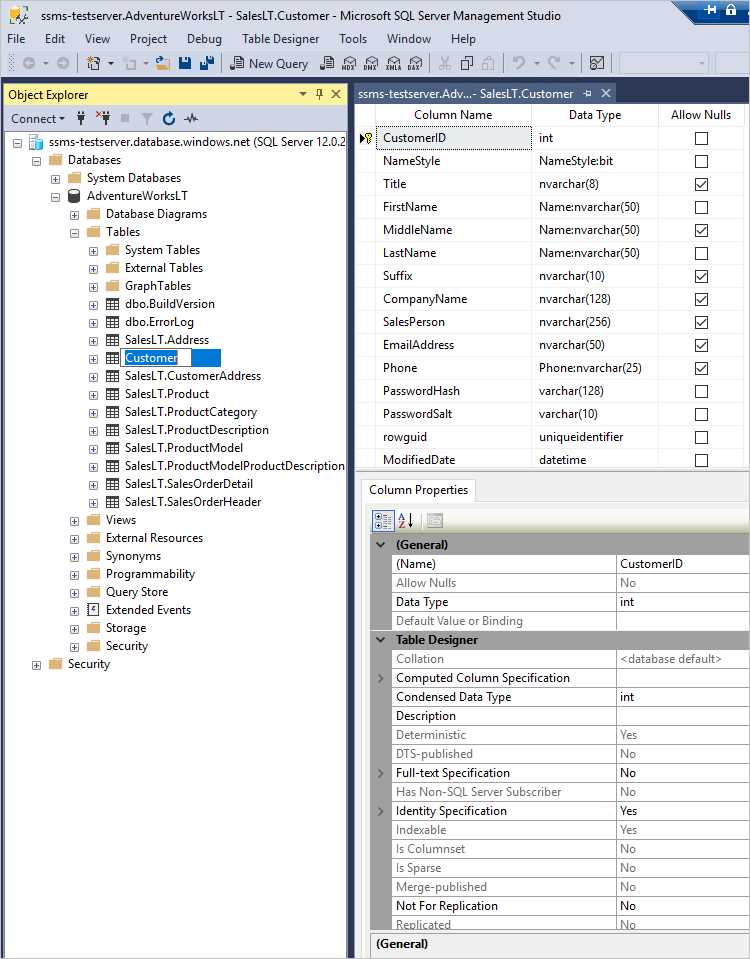Click the Disconnect icon in Object Explorer
Screen dimensions: 750x959
(103, 119)
